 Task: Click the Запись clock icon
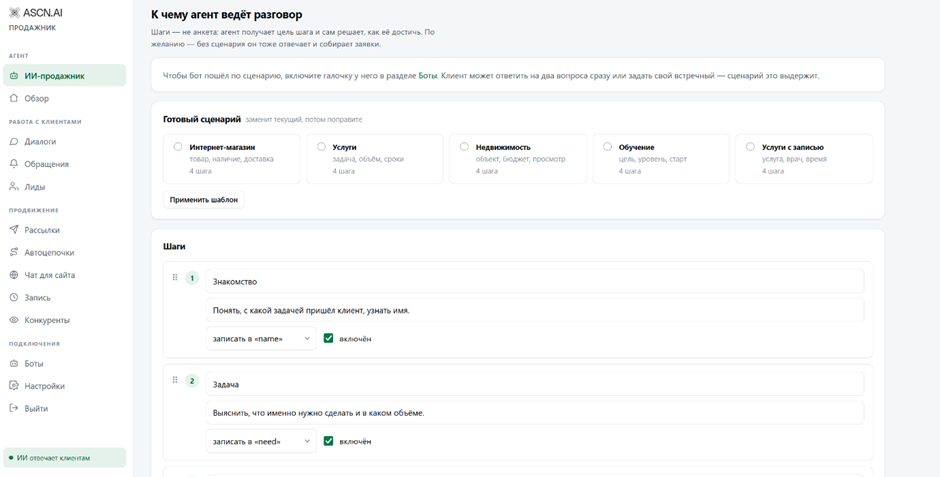(x=14, y=298)
